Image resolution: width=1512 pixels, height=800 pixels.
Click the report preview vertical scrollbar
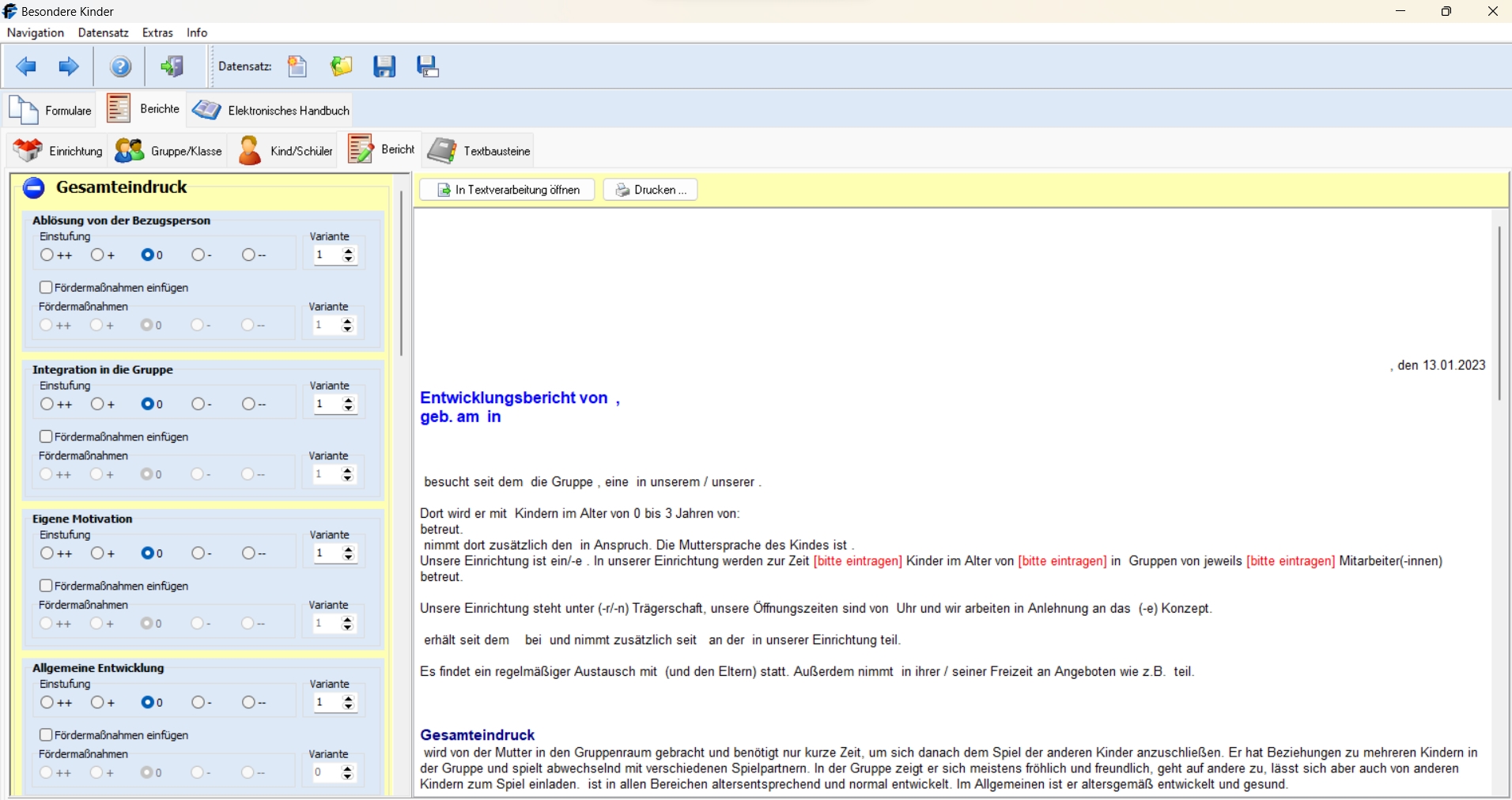(1499, 313)
